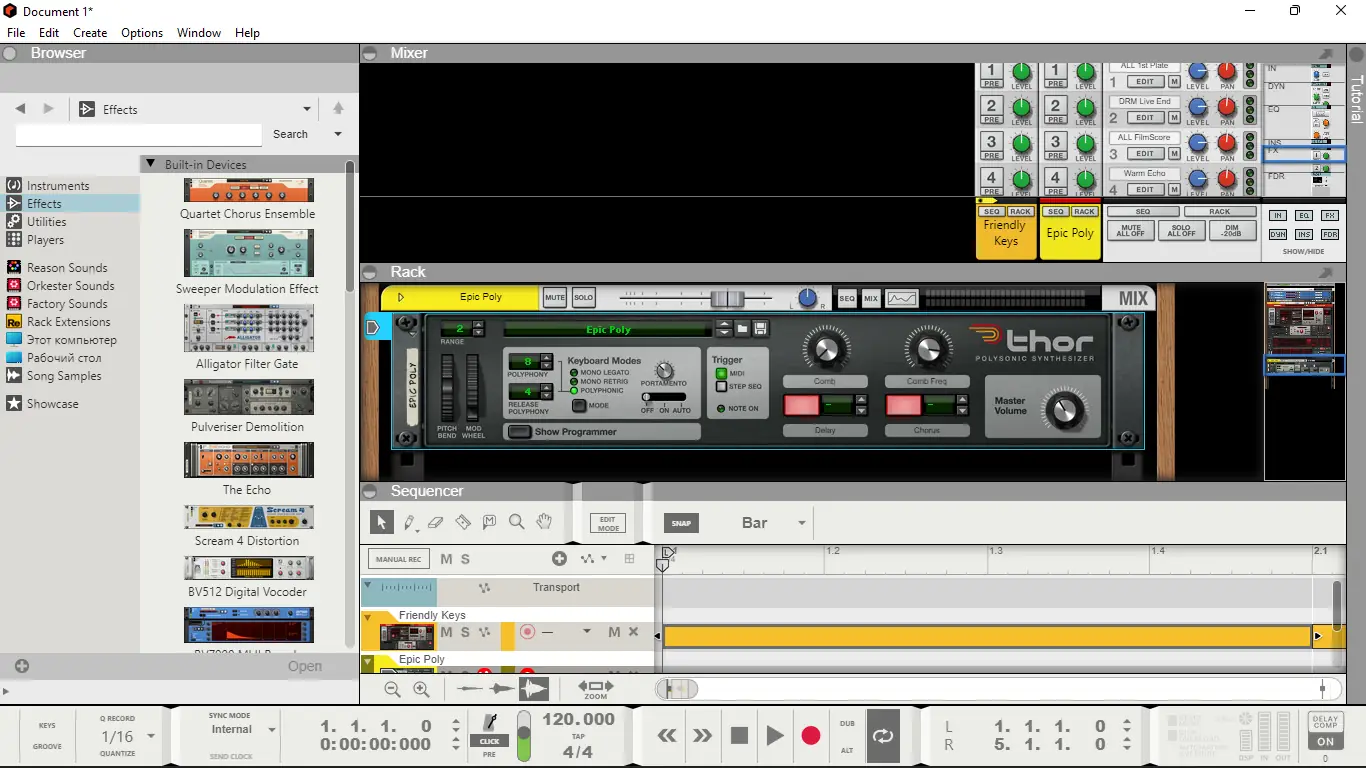Open the Effects location dropdown in Browser
The height and width of the screenshot is (768, 1366).
pos(307,109)
